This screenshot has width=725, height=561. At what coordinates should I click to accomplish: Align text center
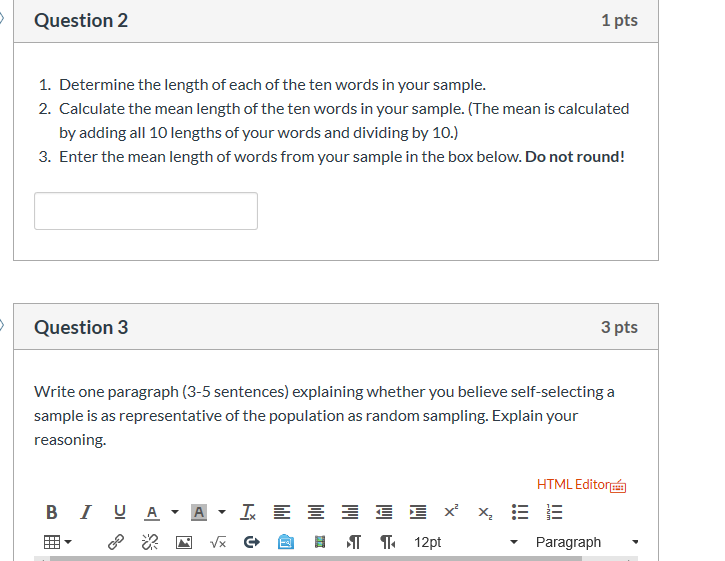(316, 512)
